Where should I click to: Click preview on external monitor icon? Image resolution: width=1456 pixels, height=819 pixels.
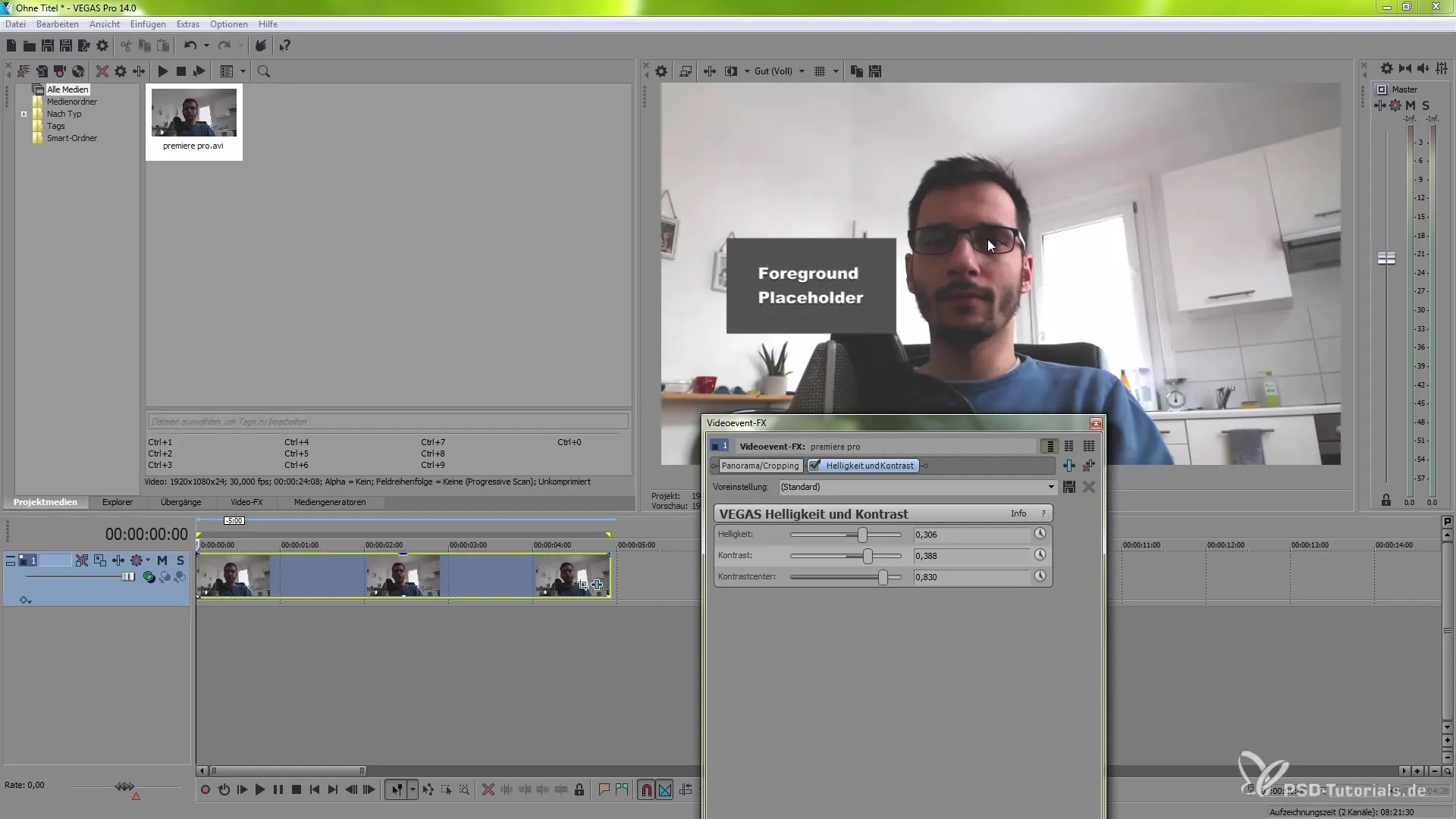pos(686,71)
